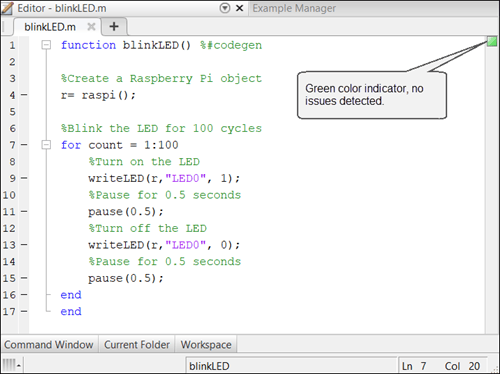Close the Editor panel with the X
This screenshot has width=500, height=374.
[x=239, y=8]
